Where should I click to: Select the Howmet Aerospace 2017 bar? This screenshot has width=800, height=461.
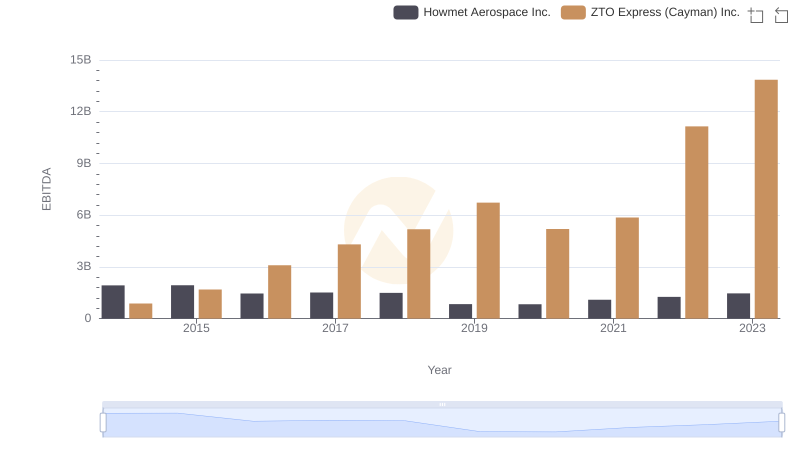pyautogui.click(x=321, y=305)
